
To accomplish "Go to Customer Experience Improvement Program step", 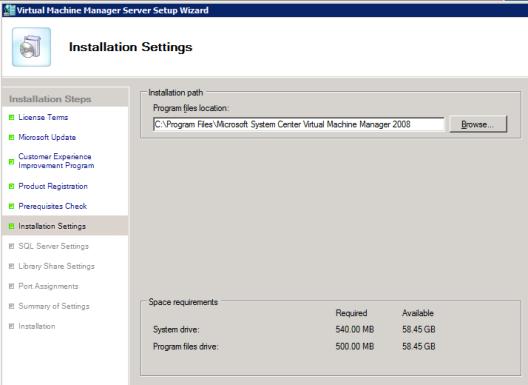I will tap(56, 161).
